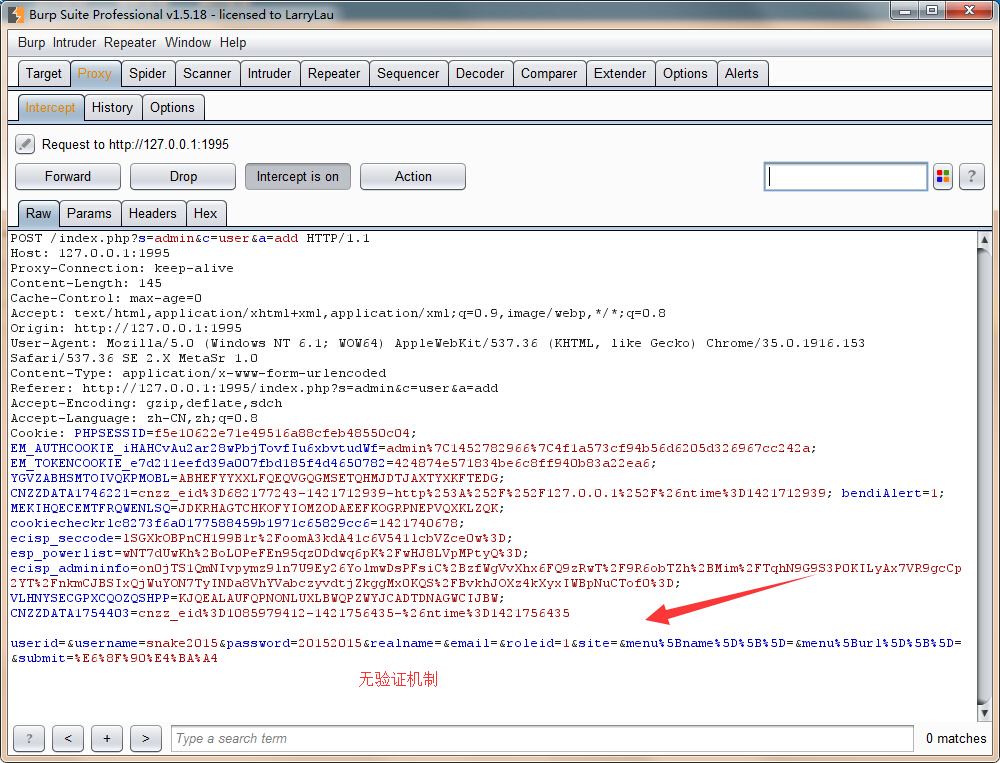Switch to the Decoder tab

480,73
